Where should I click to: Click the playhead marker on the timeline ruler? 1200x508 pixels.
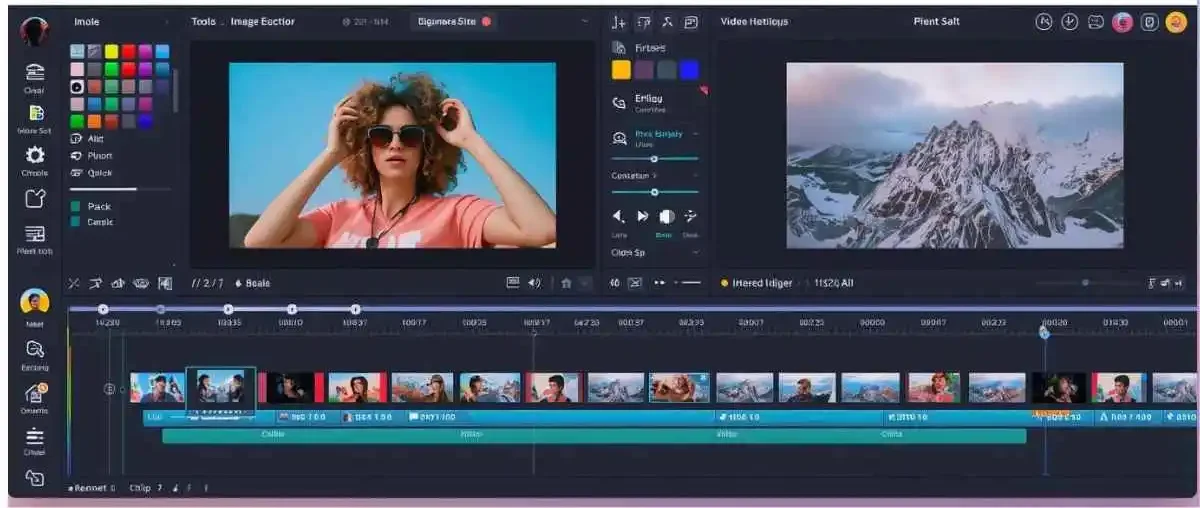pos(1045,332)
